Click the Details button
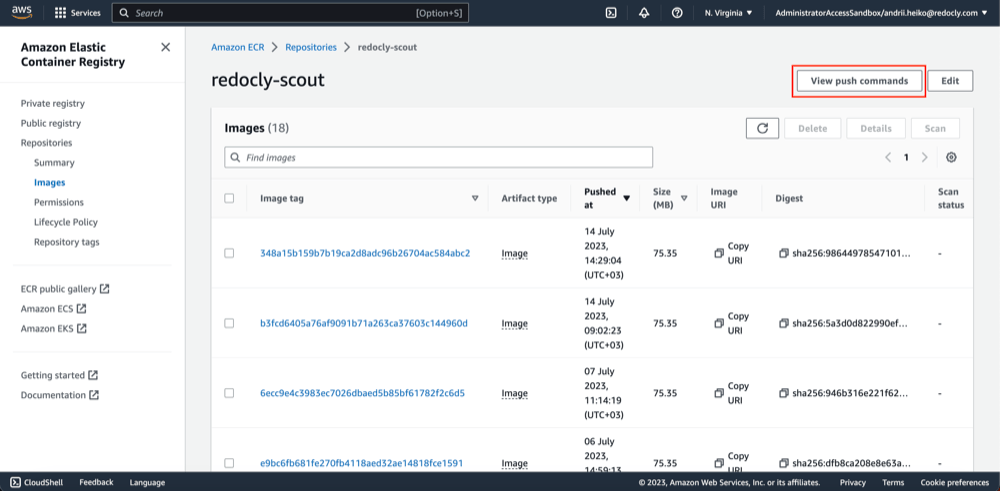The image size is (1000, 491). click(x=876, y=128)
